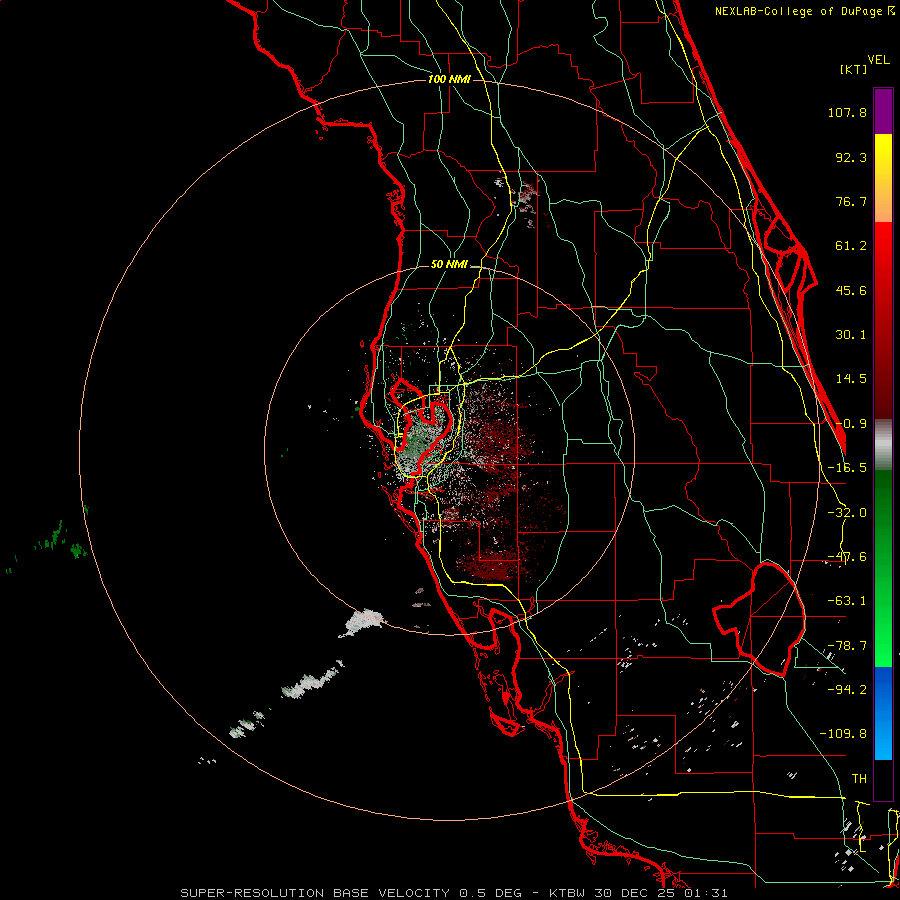
Task: Select the 61.2 velocity scale value
Action: 851,246
